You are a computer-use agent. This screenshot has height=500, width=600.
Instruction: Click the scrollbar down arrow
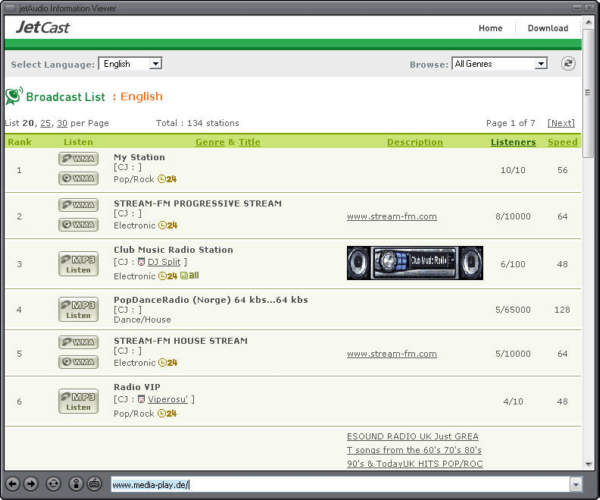point(588,464)
